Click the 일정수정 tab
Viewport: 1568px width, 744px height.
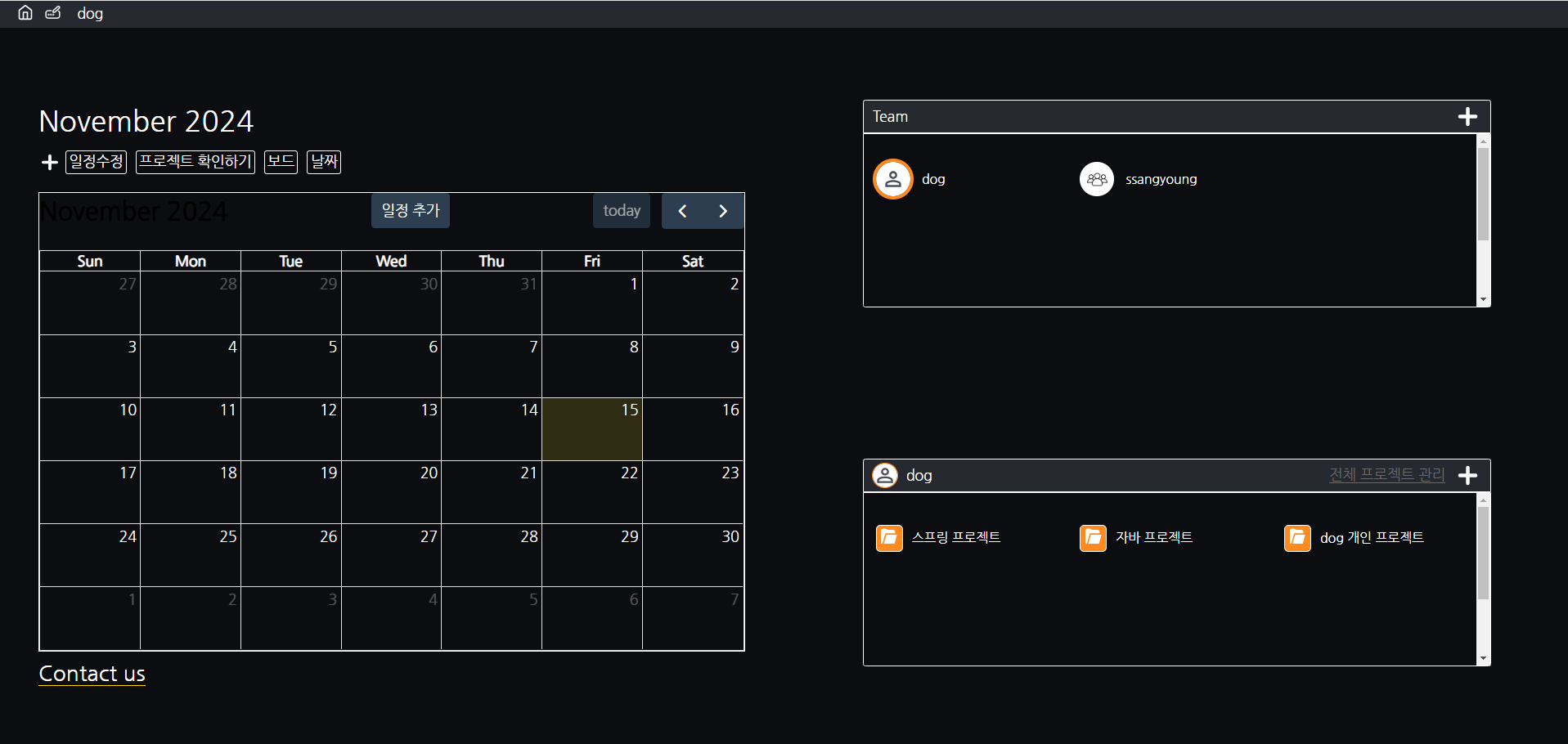coord(97,162)
